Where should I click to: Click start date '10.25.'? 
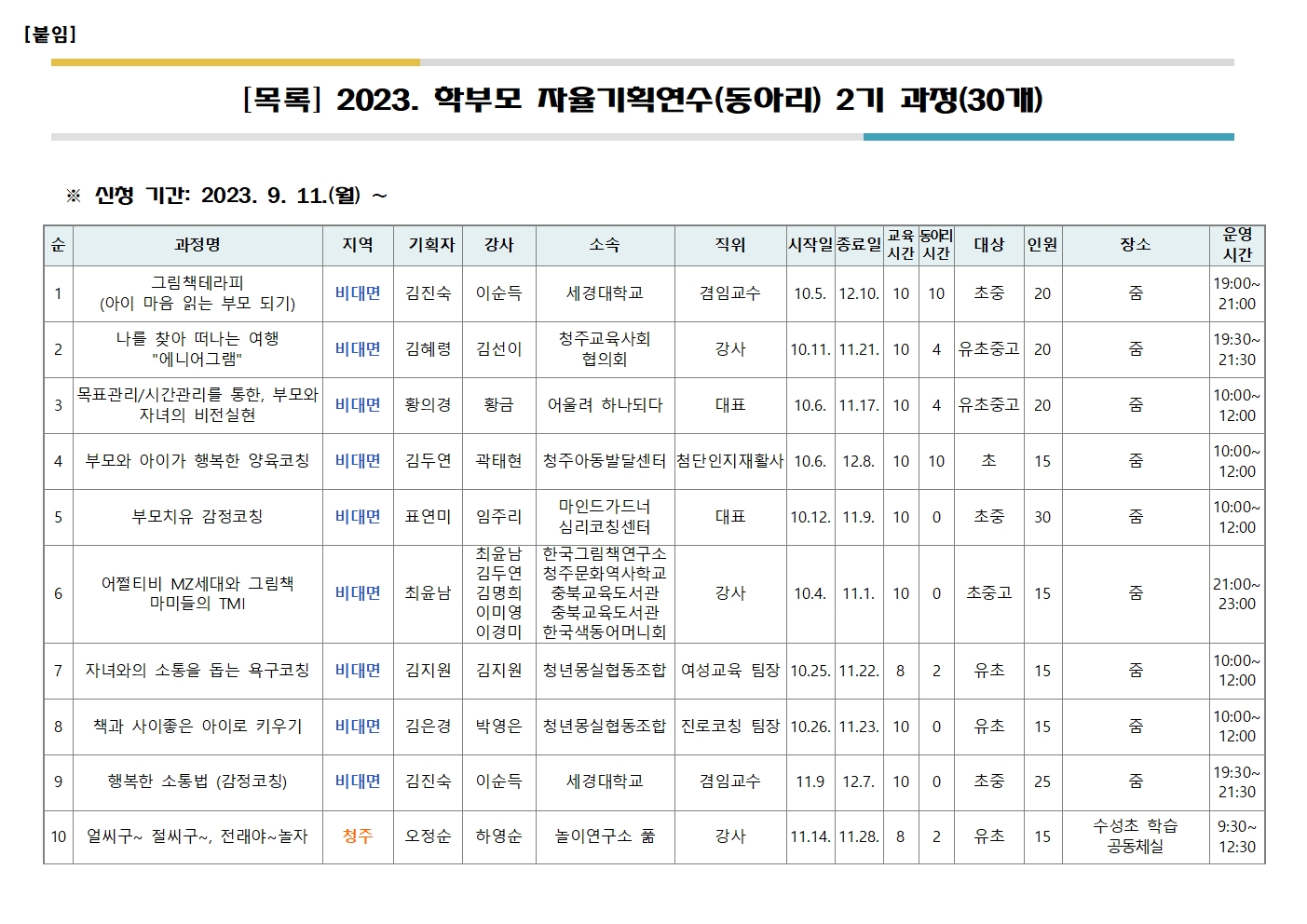[x=810, y=671]
